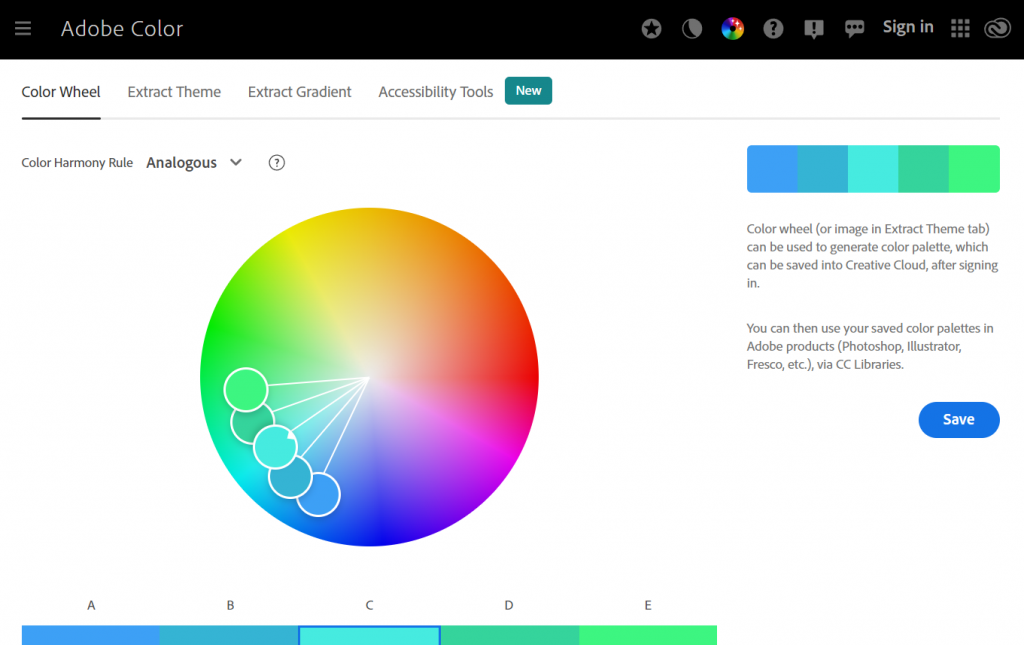The image size is (1024, 645).
Task: Select the Accessibility Tools tab
Action: 435,91
